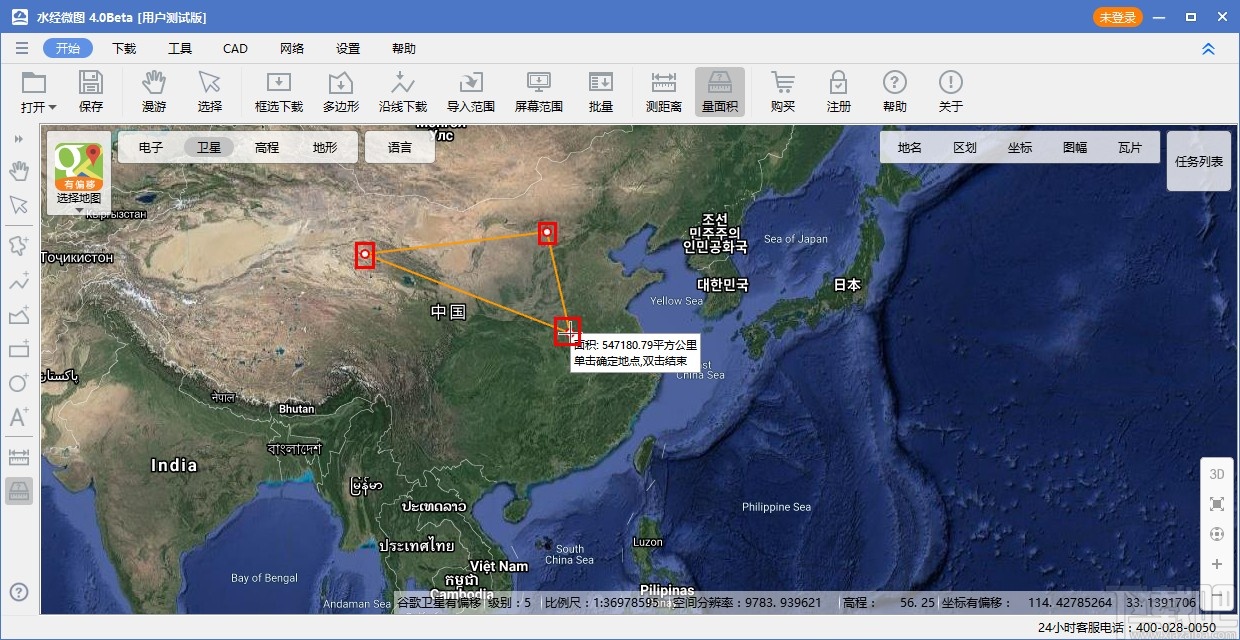Open the 设置 ribbon tab
The height and width of the screenshot is (640, 1240).
348,48
